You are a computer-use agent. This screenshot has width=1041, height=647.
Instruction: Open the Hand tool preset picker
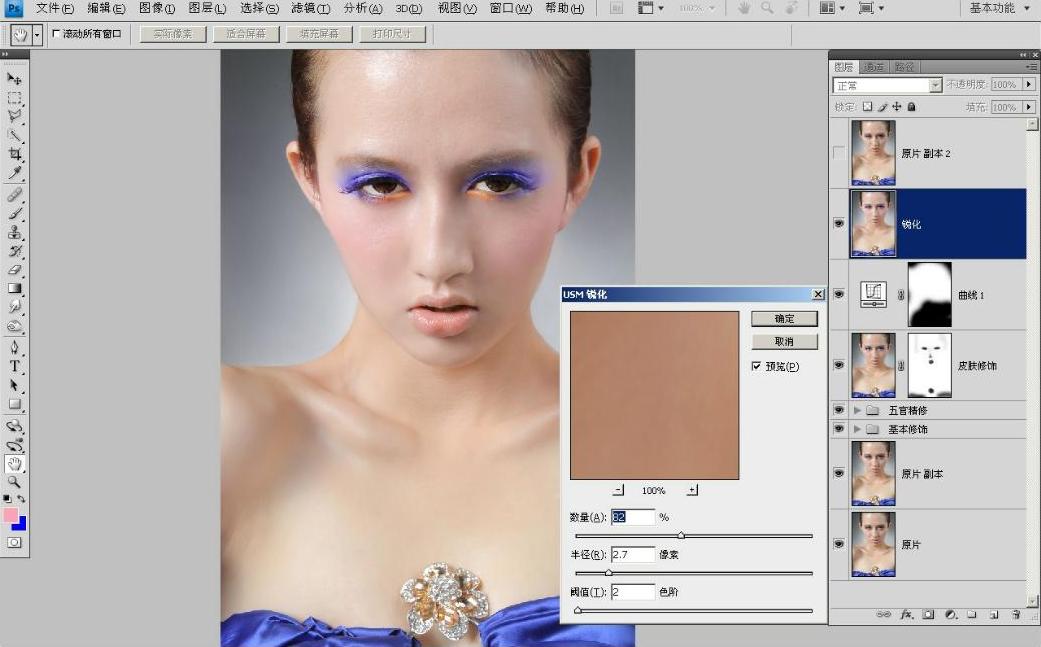point(37,35)
